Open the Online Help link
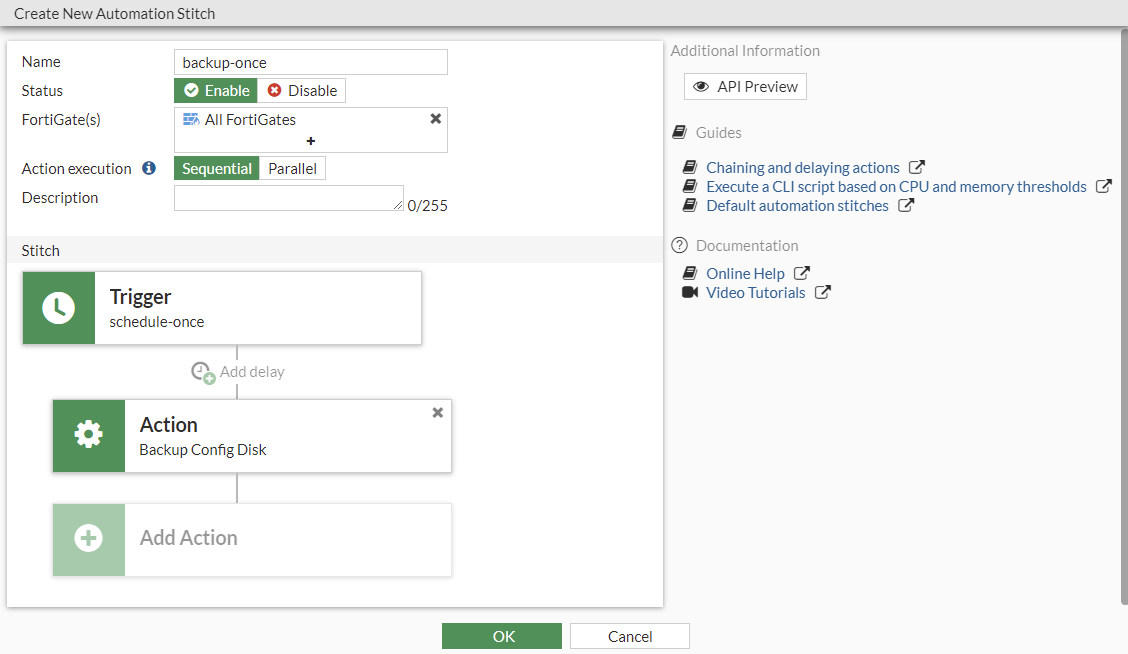 745,274
